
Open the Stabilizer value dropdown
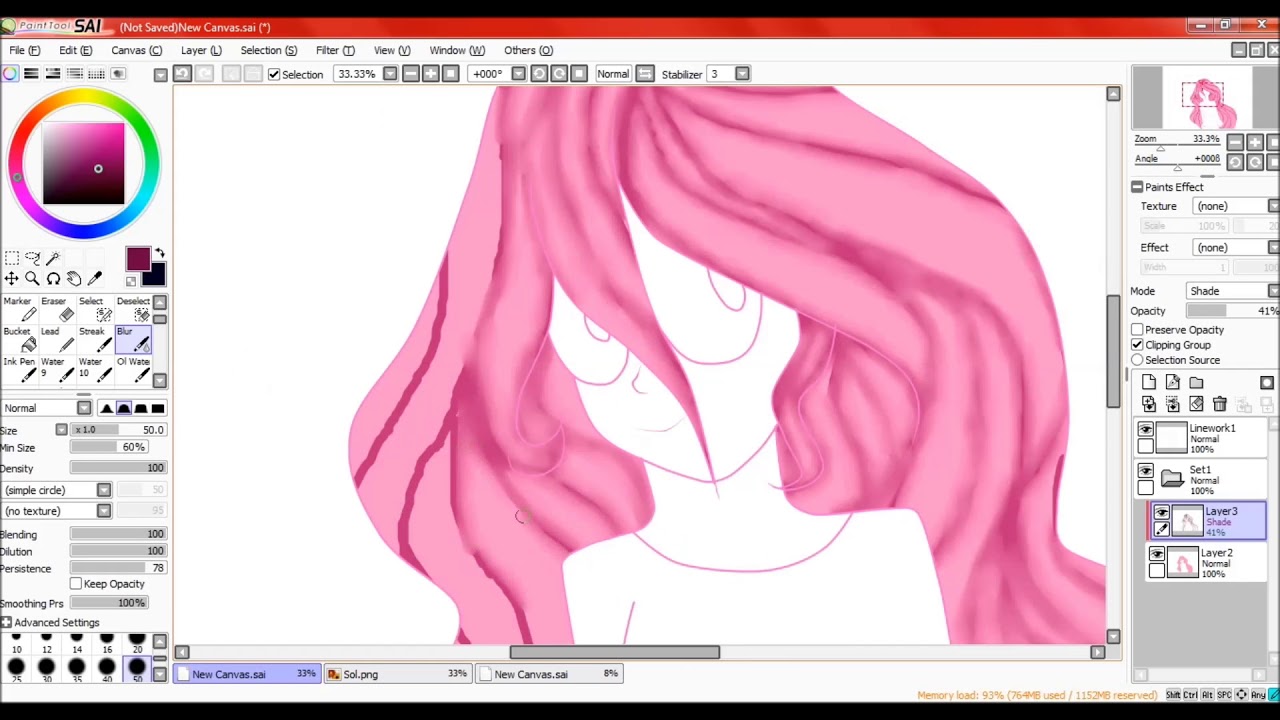(x=742, y=74)
